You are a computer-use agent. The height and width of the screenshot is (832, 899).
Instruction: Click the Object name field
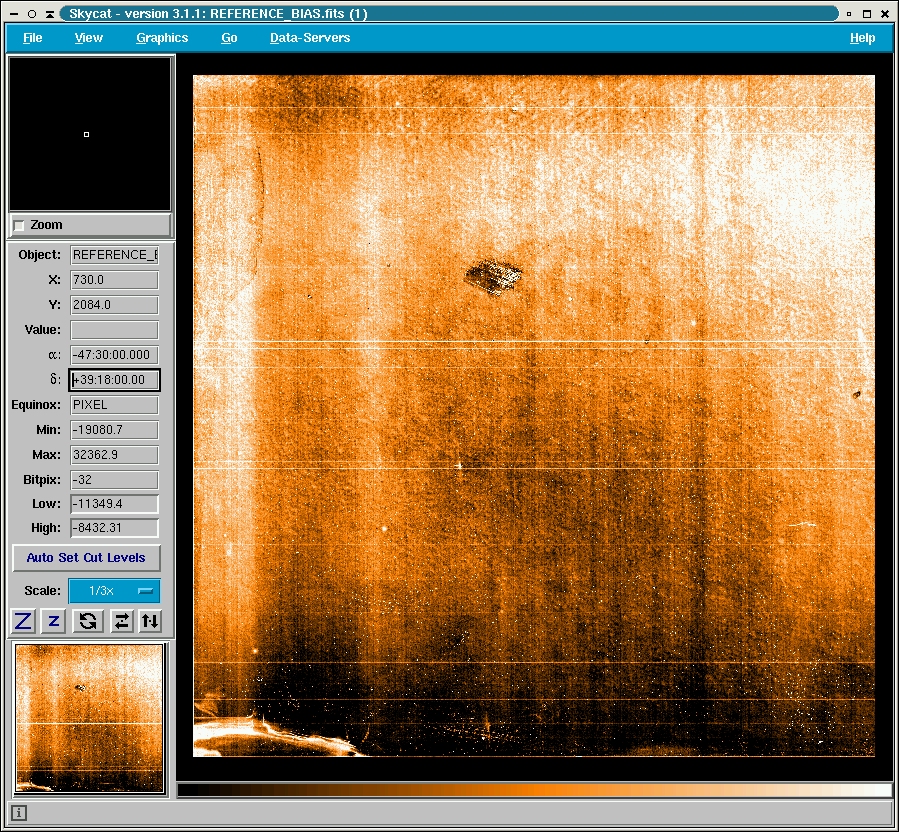coord(114,255)
